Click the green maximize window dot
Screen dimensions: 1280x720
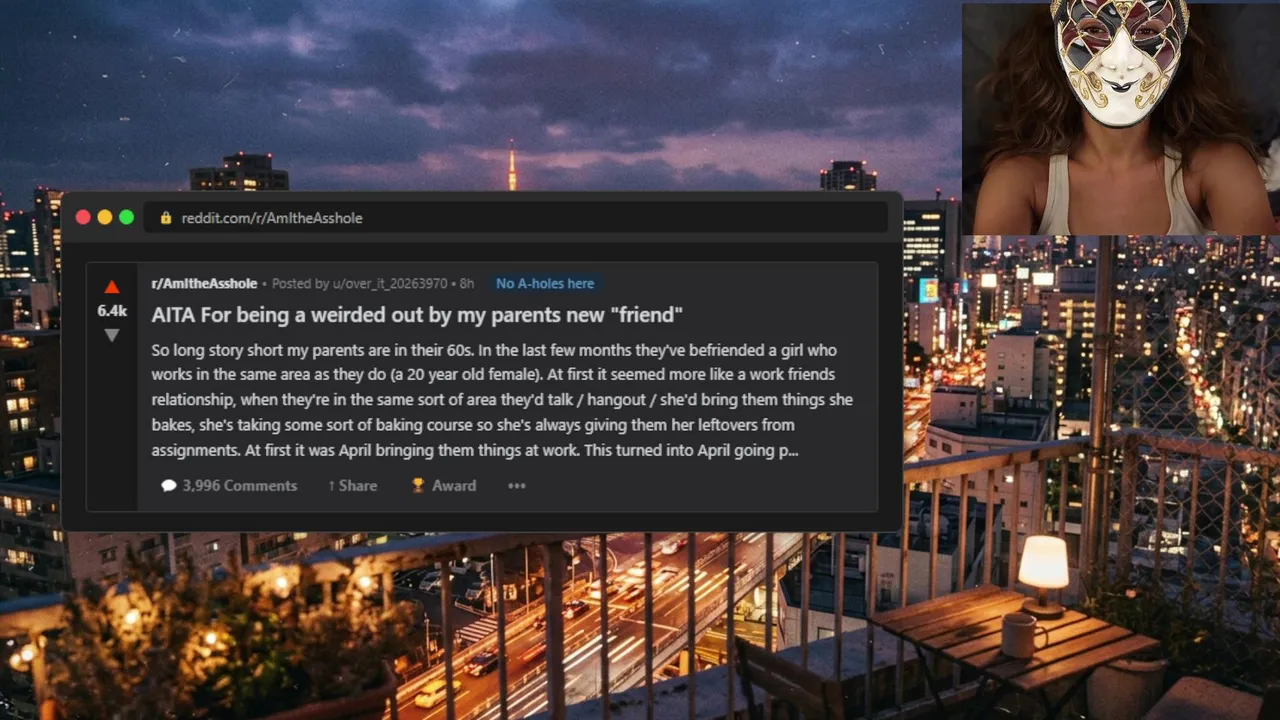pyautogui.click(x=127, y=217)
